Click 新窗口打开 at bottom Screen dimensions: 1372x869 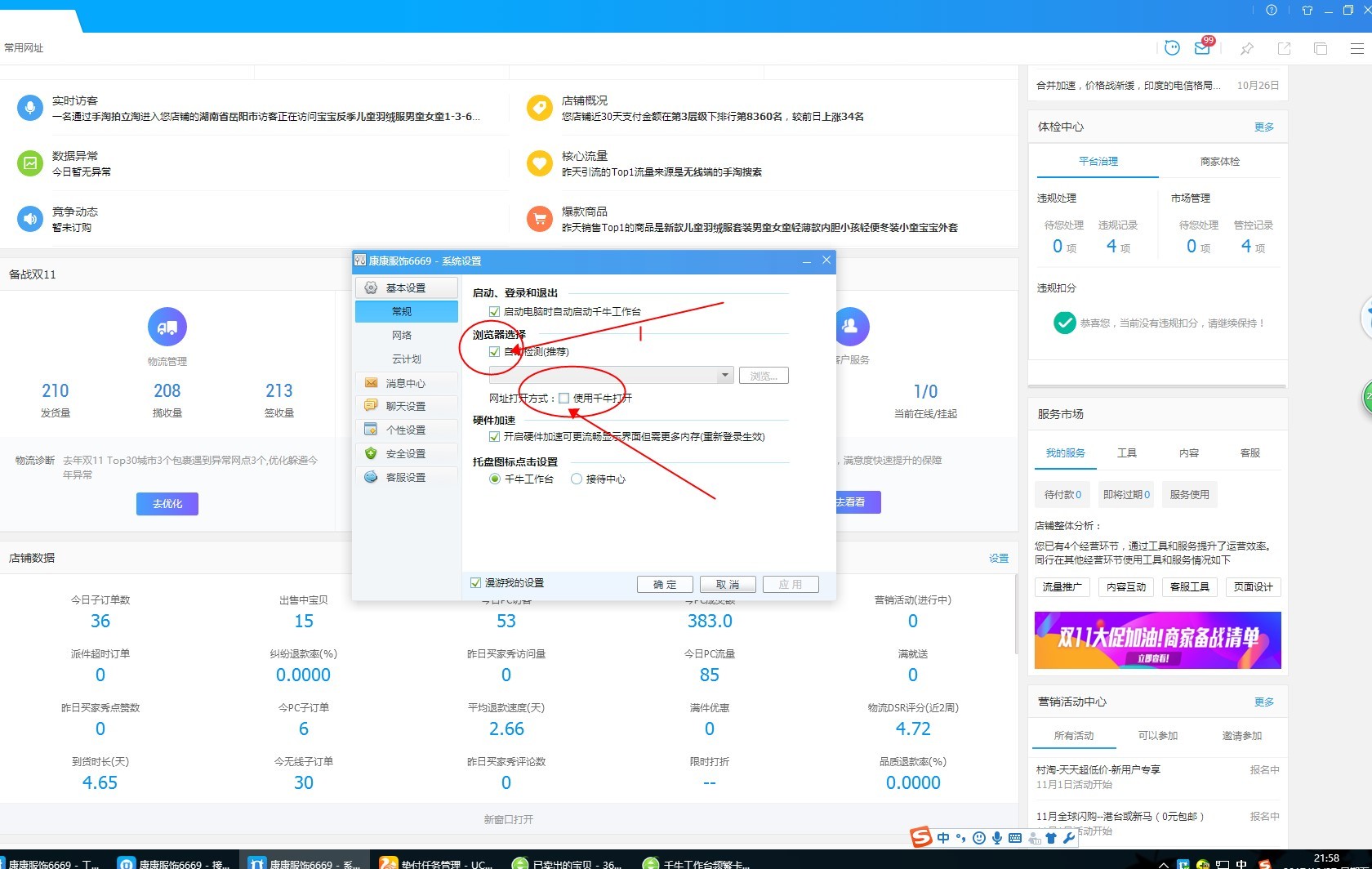click(x=508, y=820)
